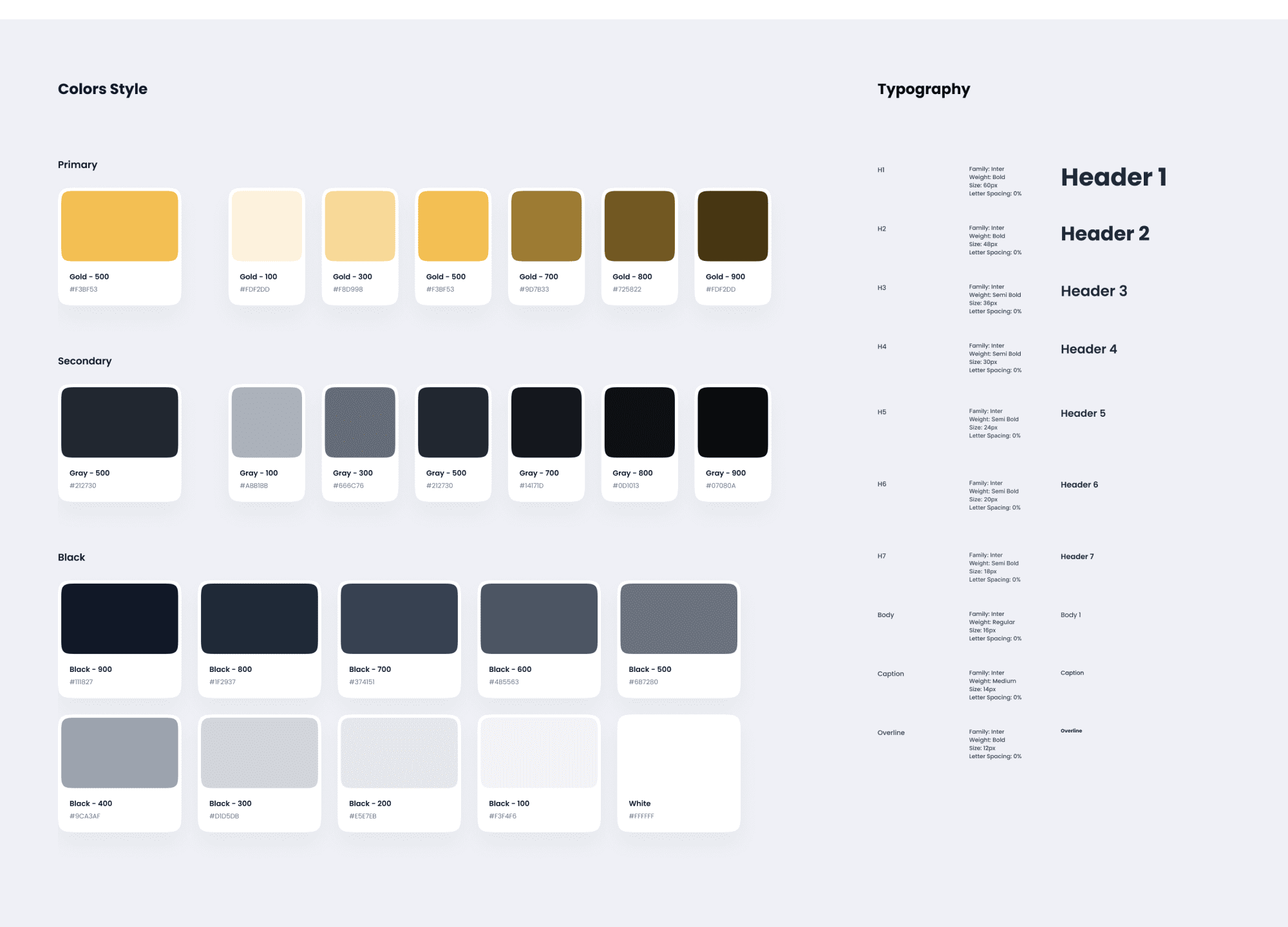1288x927 pixels.
Task: Click the '#374151' hex code
Action: pyautogui.click(x=361, y=682)
